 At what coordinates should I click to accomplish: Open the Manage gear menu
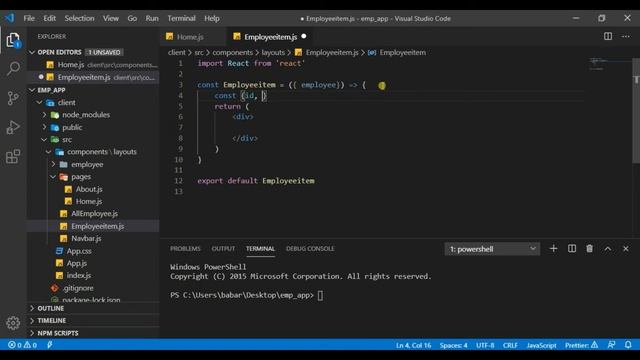coord(13,323)
